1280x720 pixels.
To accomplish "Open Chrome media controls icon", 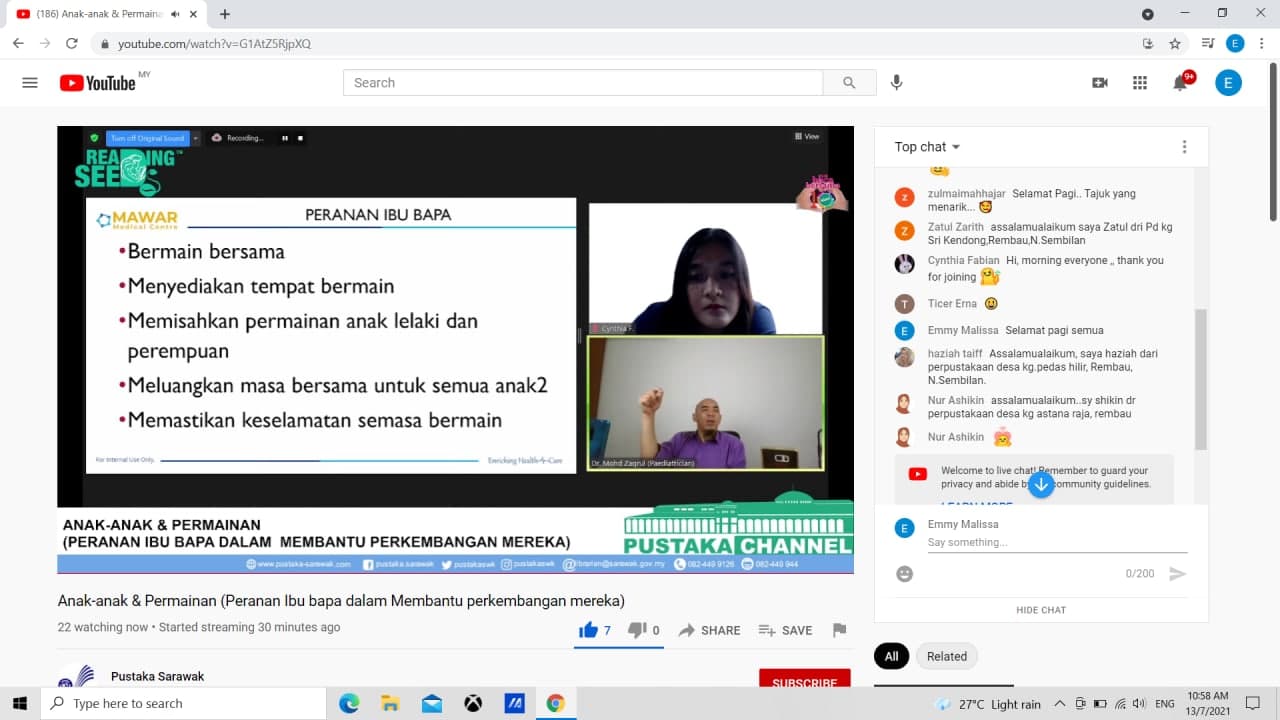I will tap(1208, 44).
